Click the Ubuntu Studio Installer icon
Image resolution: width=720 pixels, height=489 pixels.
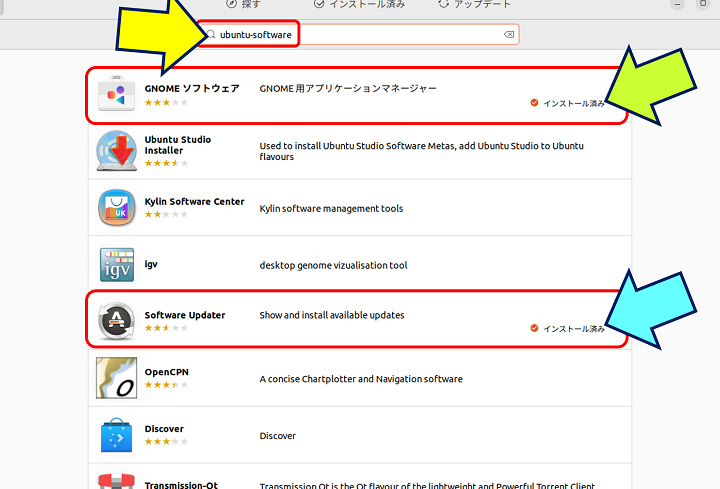pyautogui.click(x=117, y=152)
